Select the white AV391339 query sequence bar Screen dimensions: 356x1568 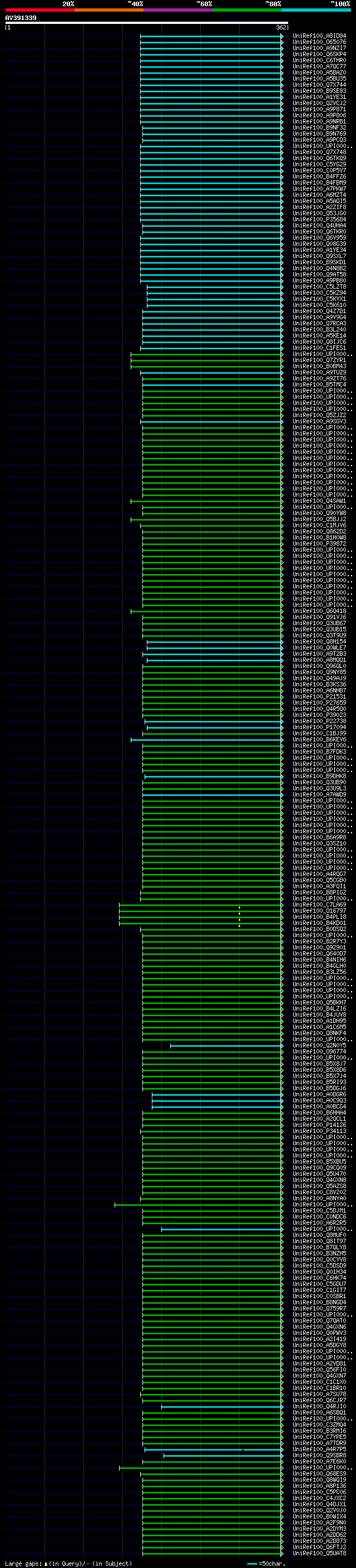click(147, 22)
